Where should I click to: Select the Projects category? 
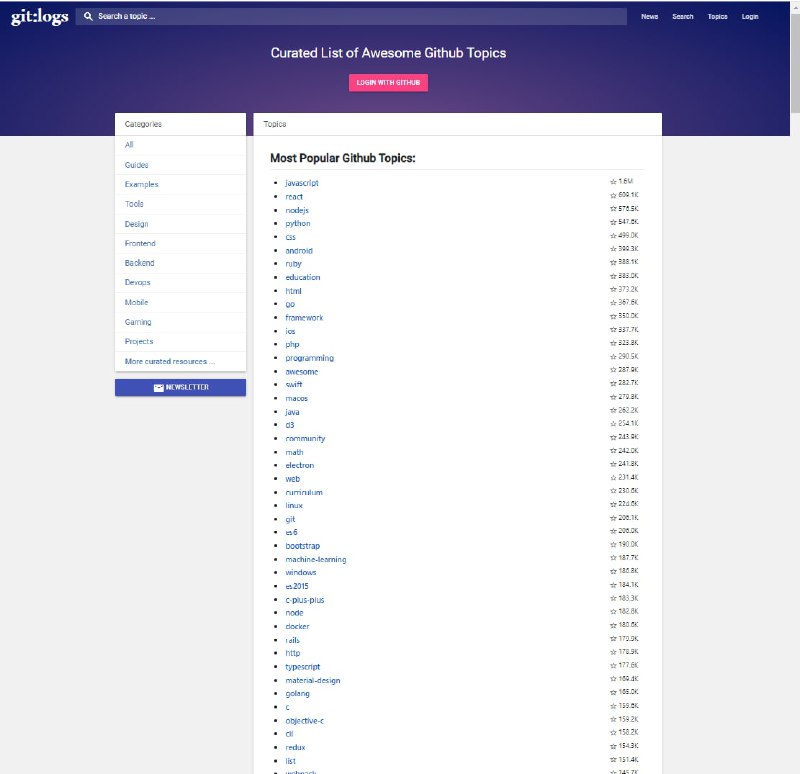point(180,341)
